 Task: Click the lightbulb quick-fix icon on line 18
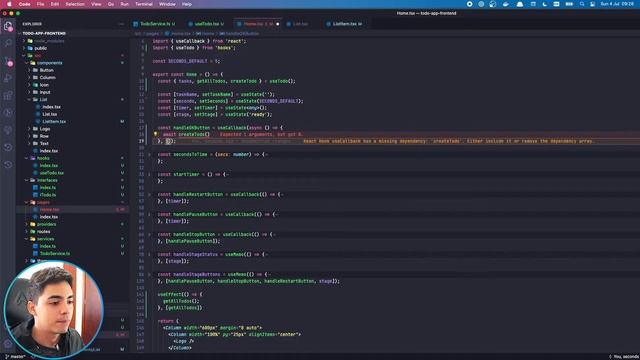coord(156,134)
